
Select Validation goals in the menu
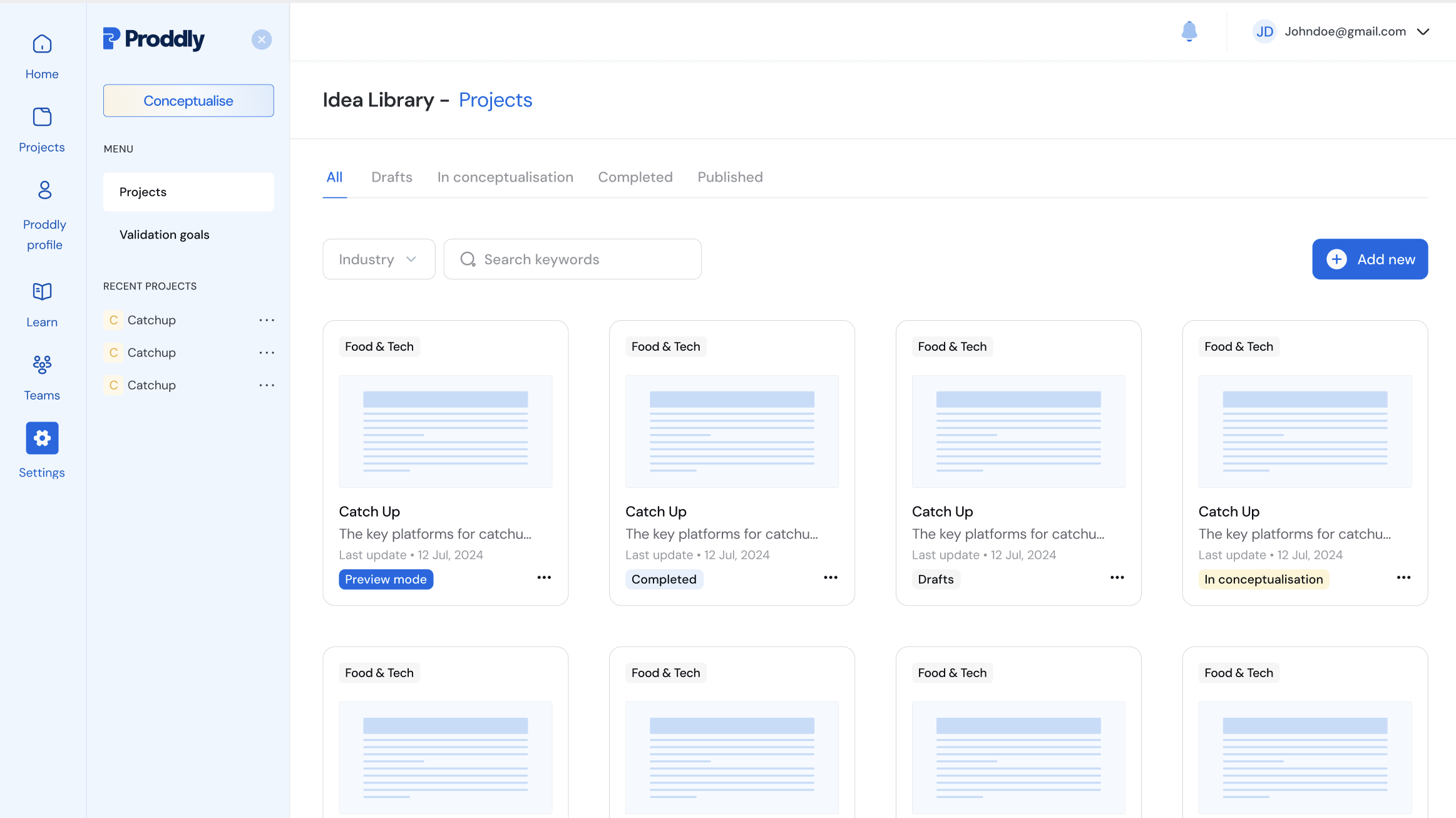pyautogui.click(x=164, y=234)
